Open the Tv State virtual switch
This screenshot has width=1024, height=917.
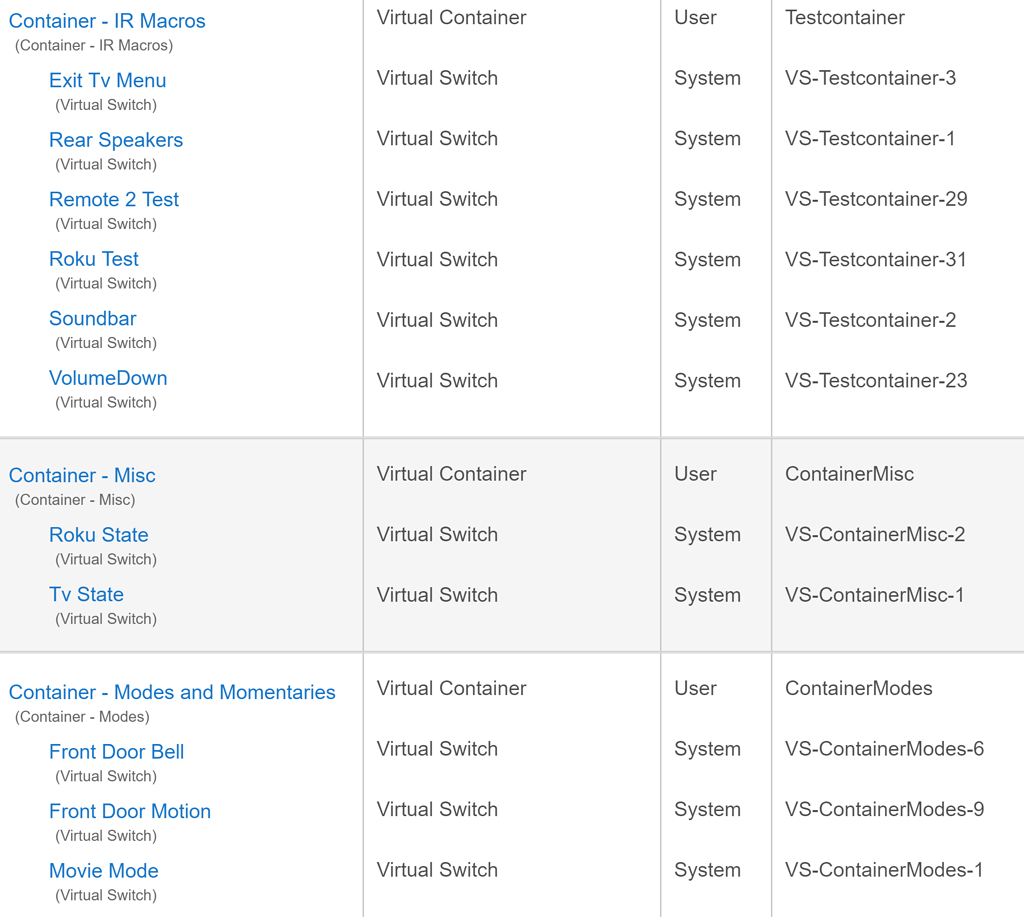coord(86,594)
